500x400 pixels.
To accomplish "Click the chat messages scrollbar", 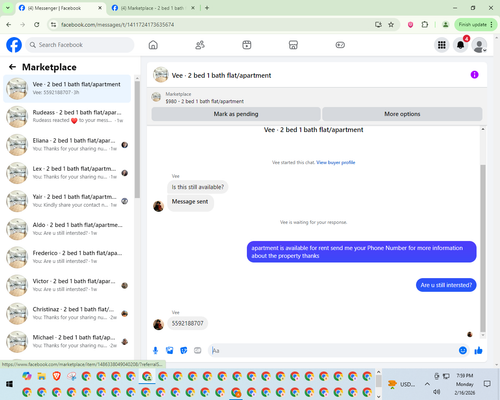I will pos(483,248).
